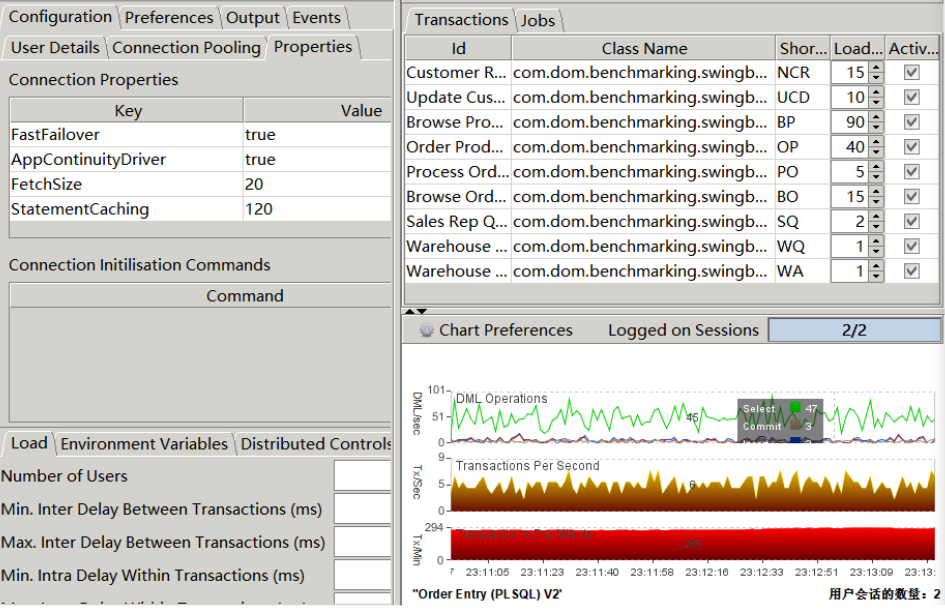Viewport: 945px width, 610px height.
Task: Decrease load for Sales Rep Query (SQ)
Action: pyautogui.click(x=876, y=226)
